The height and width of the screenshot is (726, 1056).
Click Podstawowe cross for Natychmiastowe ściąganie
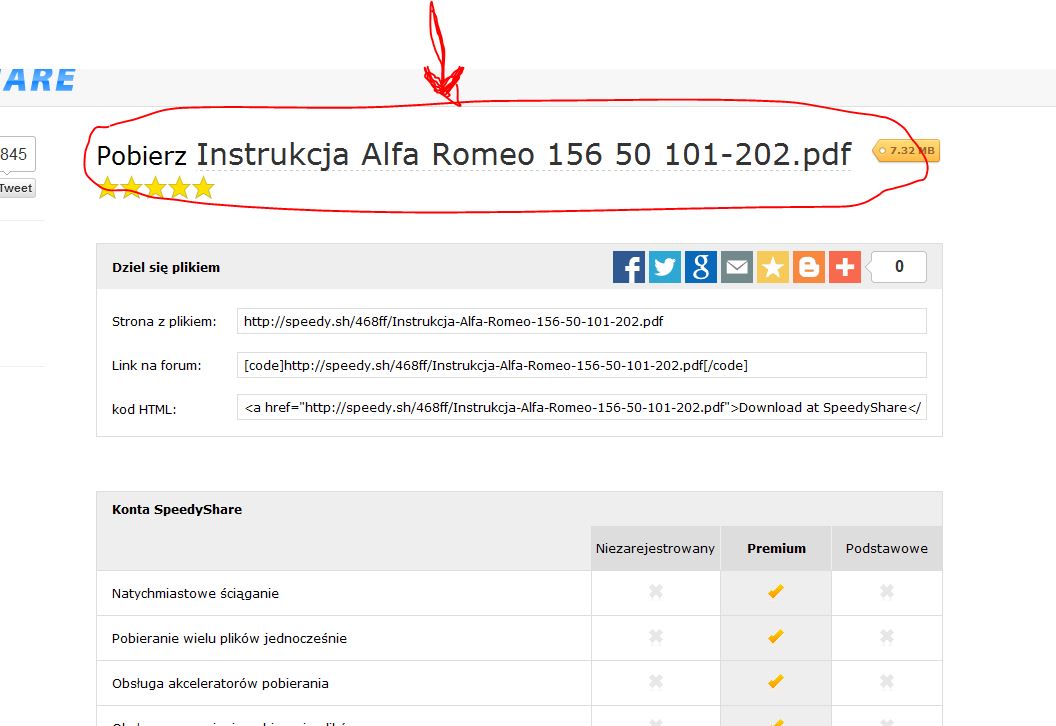pos(887,591)
